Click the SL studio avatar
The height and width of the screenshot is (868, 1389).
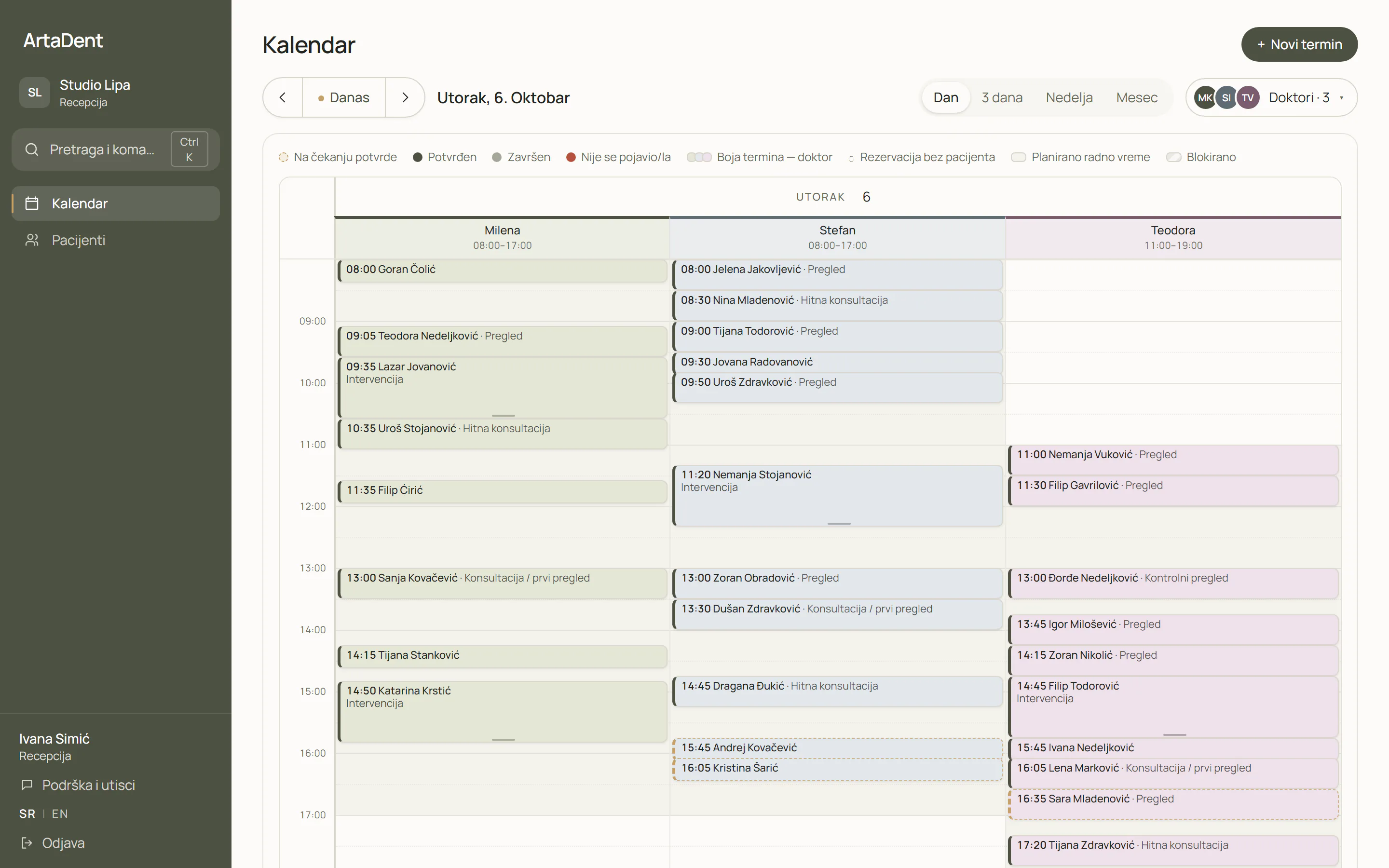34,93
